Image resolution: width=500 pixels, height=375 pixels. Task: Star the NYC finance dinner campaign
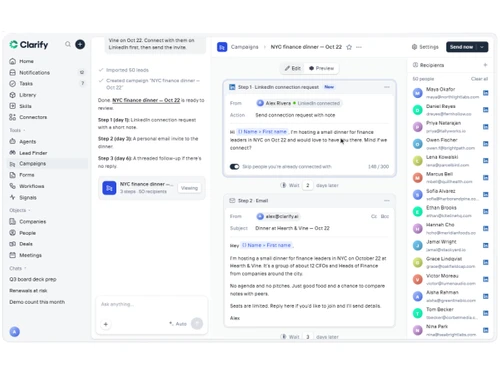pyautogui.click(x=349, y=47)
